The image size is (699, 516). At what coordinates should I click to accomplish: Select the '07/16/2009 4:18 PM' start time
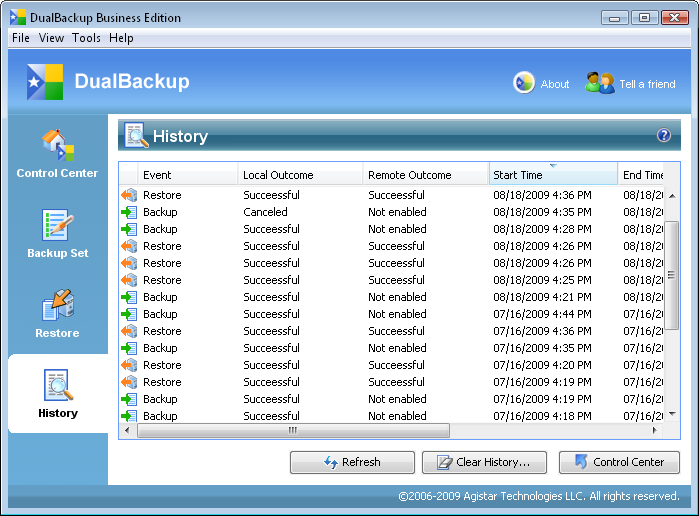click(x=542, y=416)
